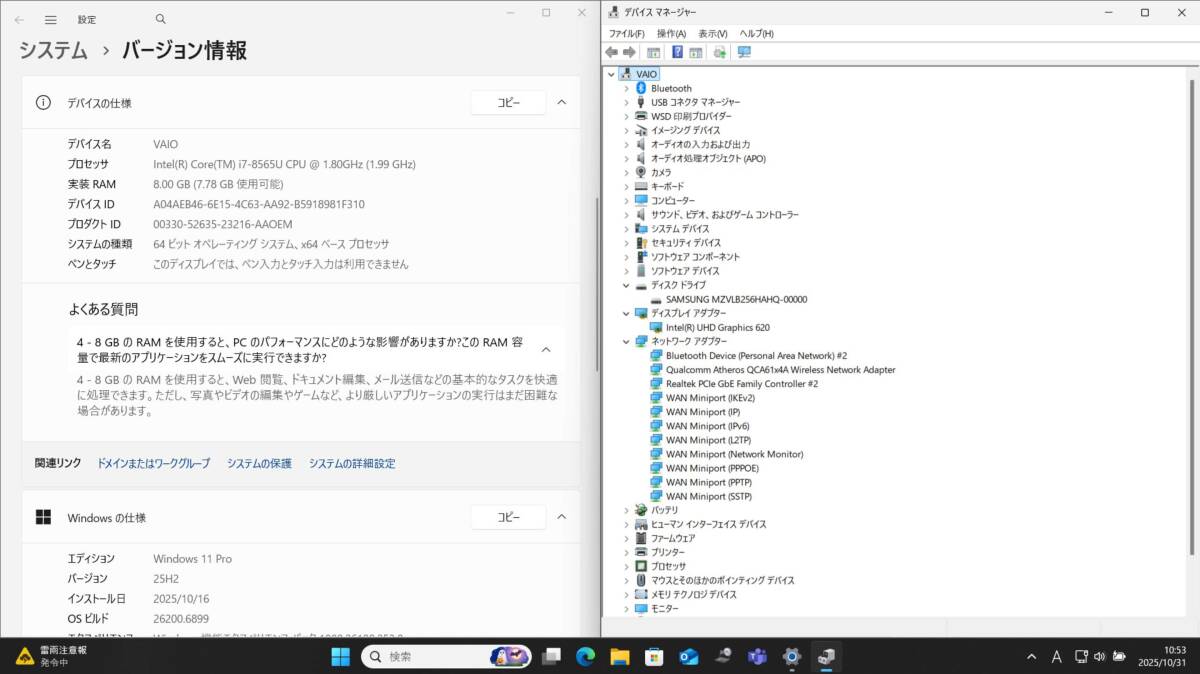This screenshot has width=1200, height=674.
Task: Click the コピー button for デバイスの仕様
Action: [508, 102]
